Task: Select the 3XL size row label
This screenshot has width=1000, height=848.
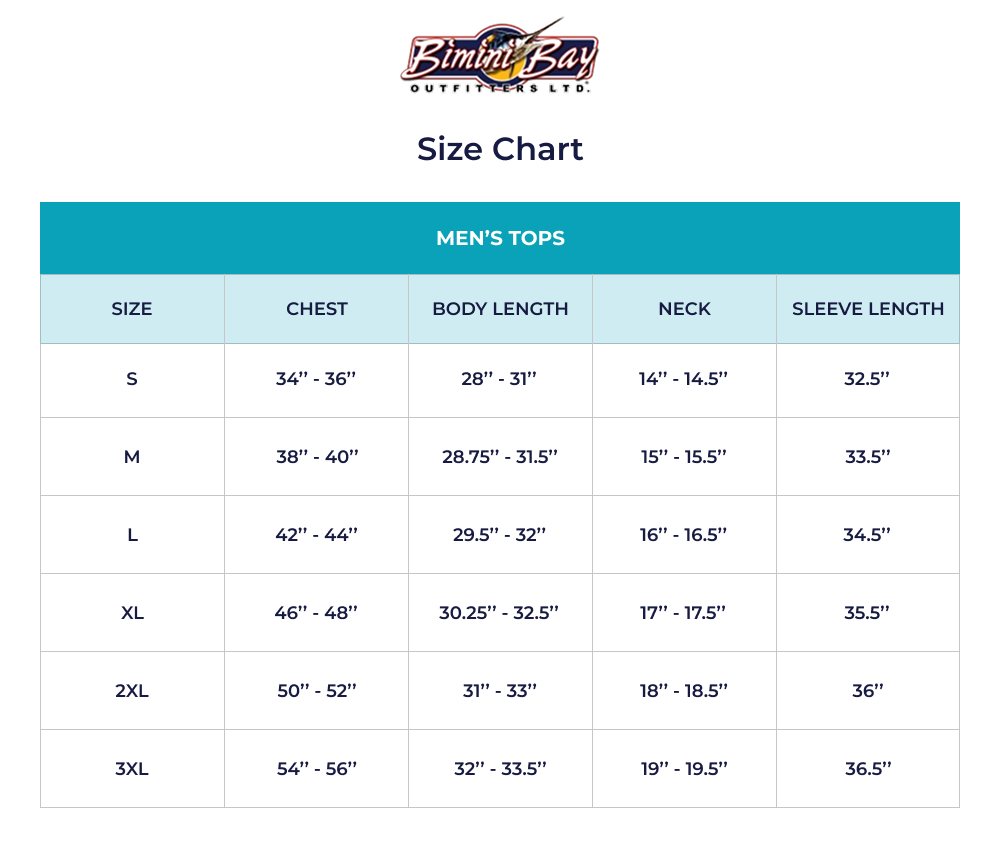Action: [132, 769]
